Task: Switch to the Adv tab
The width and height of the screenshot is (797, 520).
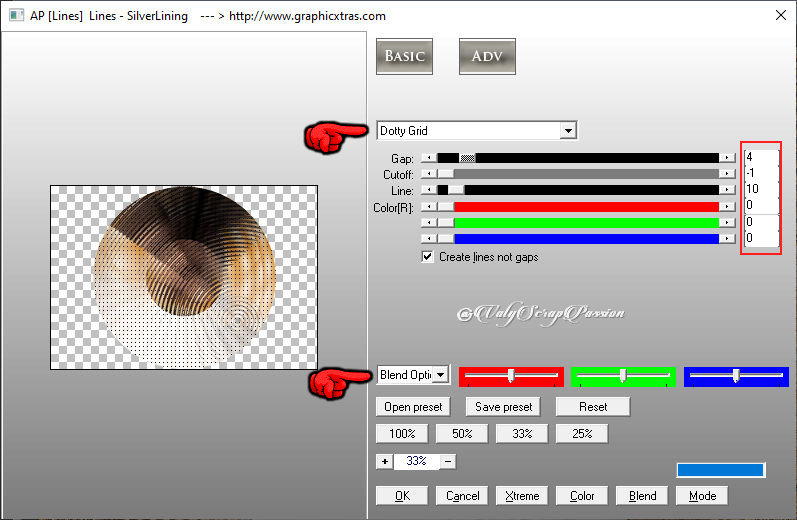Action: (486, 56)
